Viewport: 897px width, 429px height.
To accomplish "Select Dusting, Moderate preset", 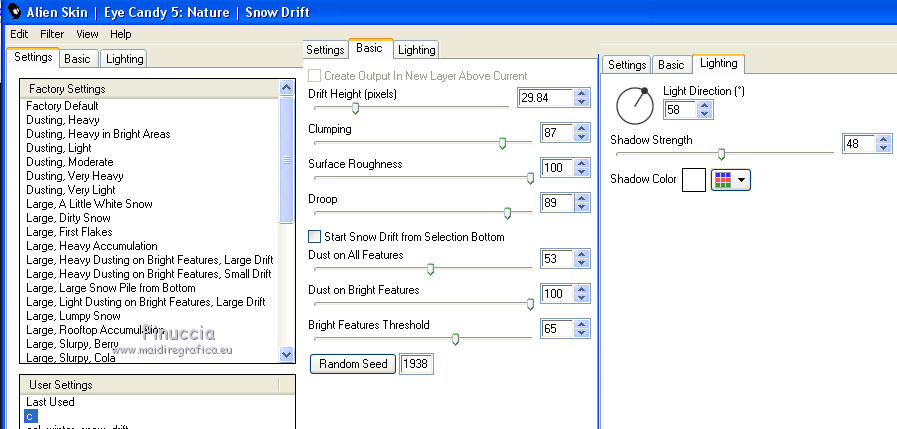I will (70, 162).
